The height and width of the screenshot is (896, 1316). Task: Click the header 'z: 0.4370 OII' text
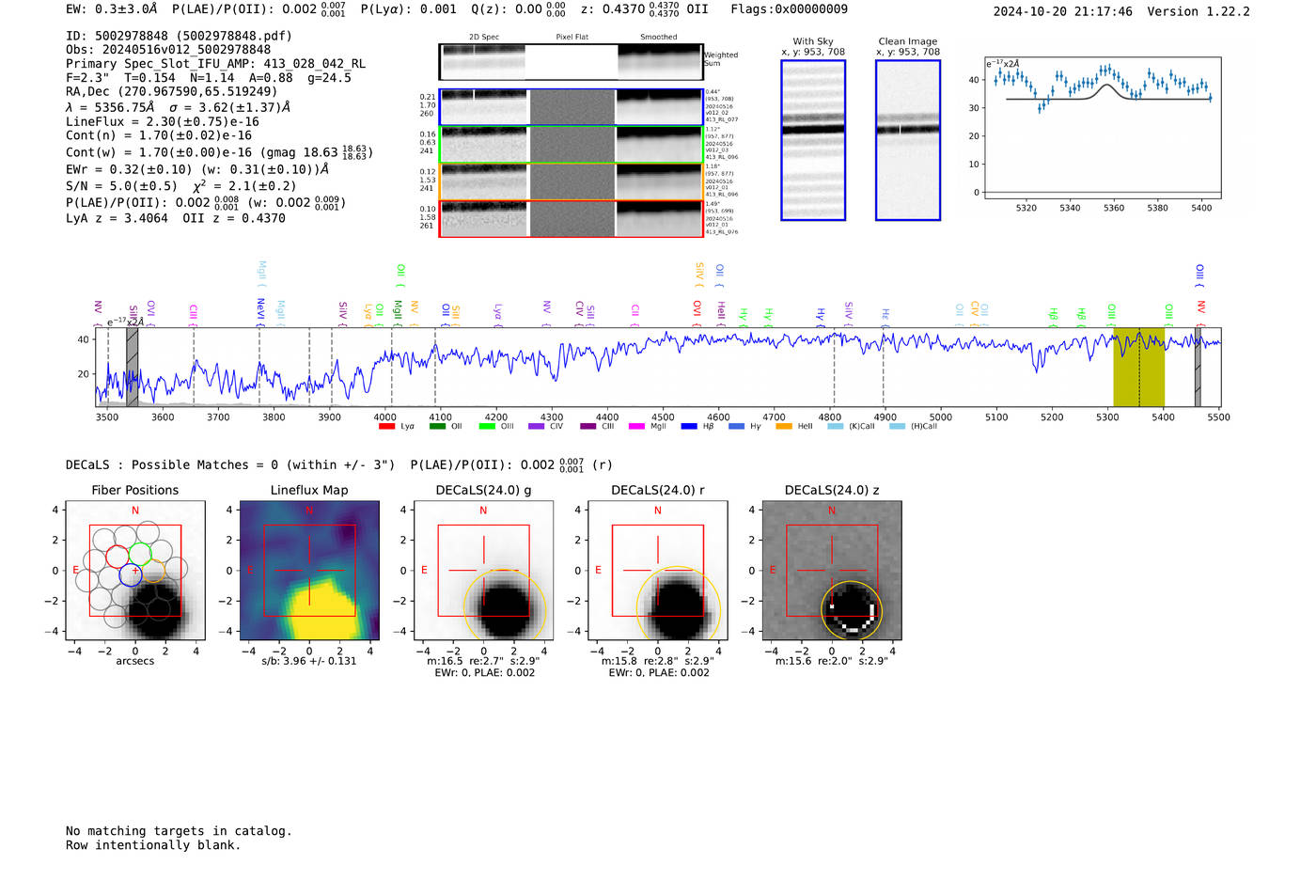[x=644, y=9]
